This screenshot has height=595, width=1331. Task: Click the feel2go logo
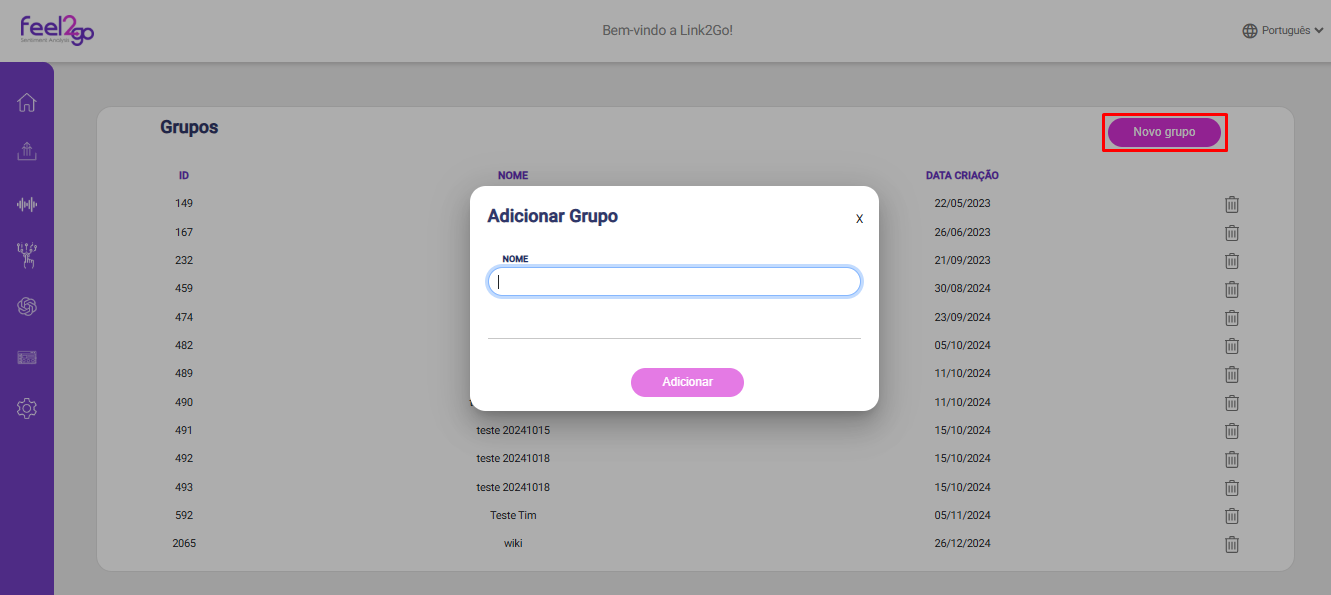tap(57, 29)
